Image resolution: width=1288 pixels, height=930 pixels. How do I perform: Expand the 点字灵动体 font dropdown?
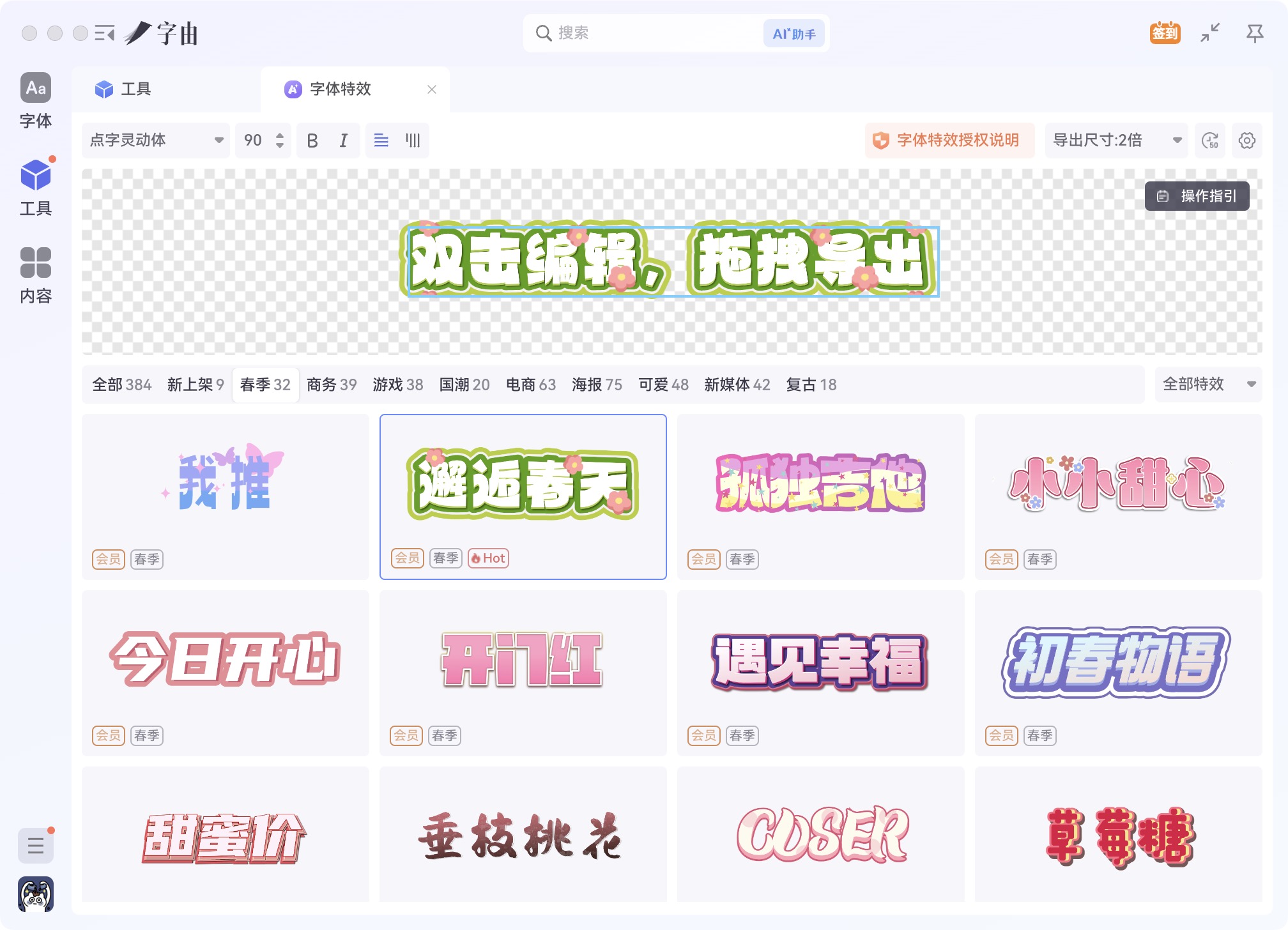(156, 141)
